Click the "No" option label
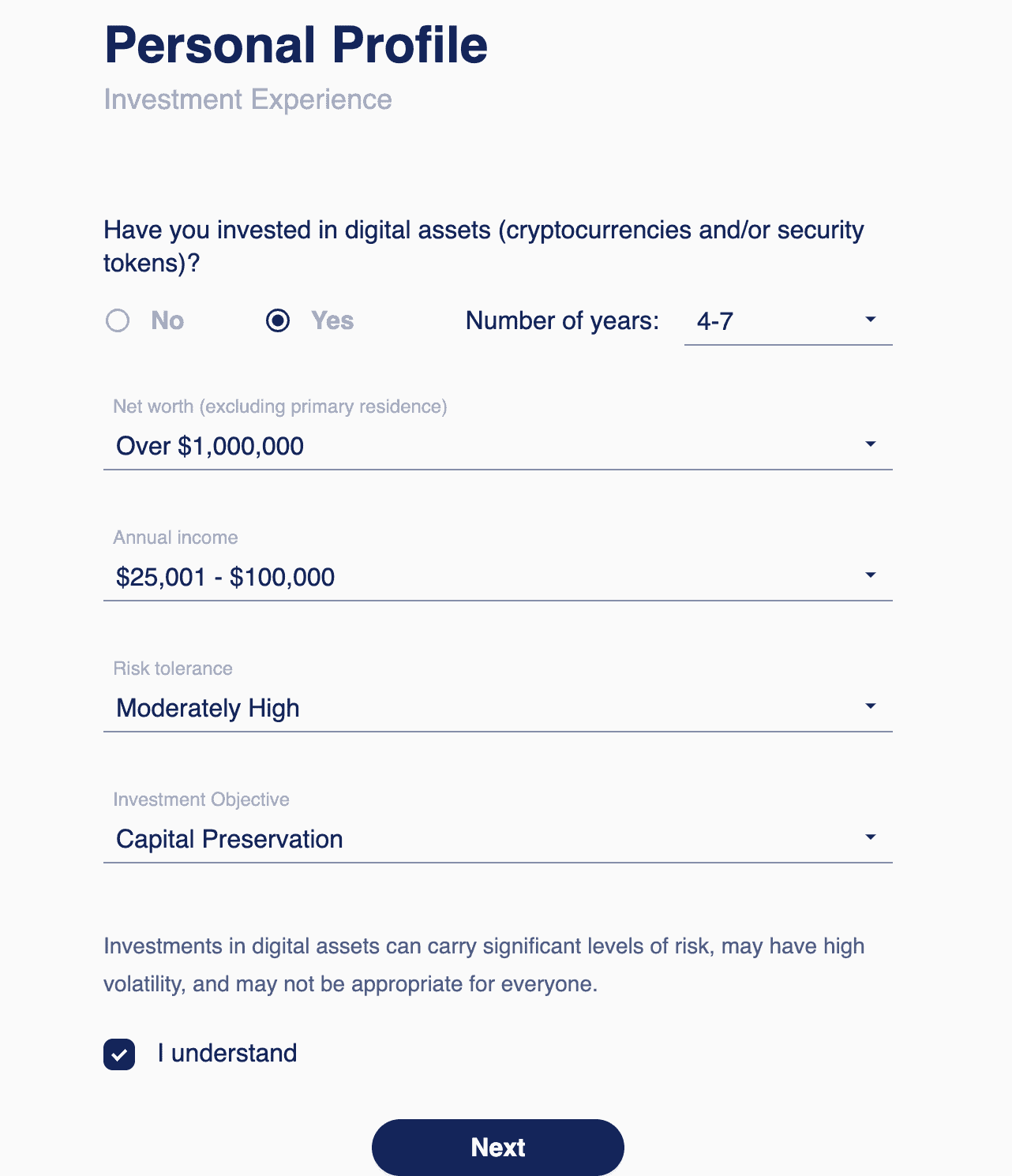 click(x=167, y=320)
